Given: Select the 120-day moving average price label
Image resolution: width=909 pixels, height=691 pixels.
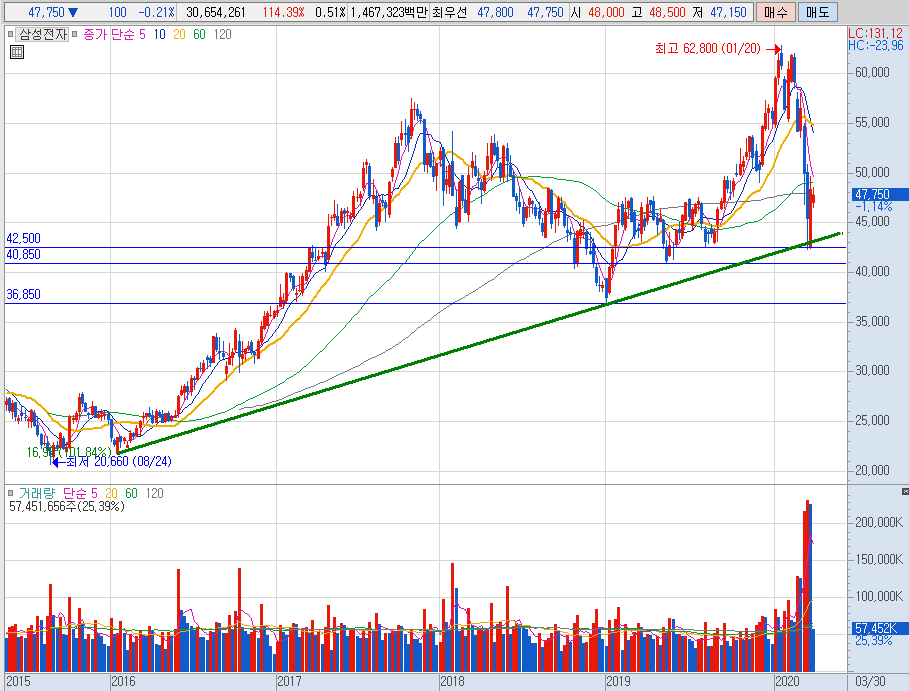Looking at the screenshot, I should (x=222, y=35).
